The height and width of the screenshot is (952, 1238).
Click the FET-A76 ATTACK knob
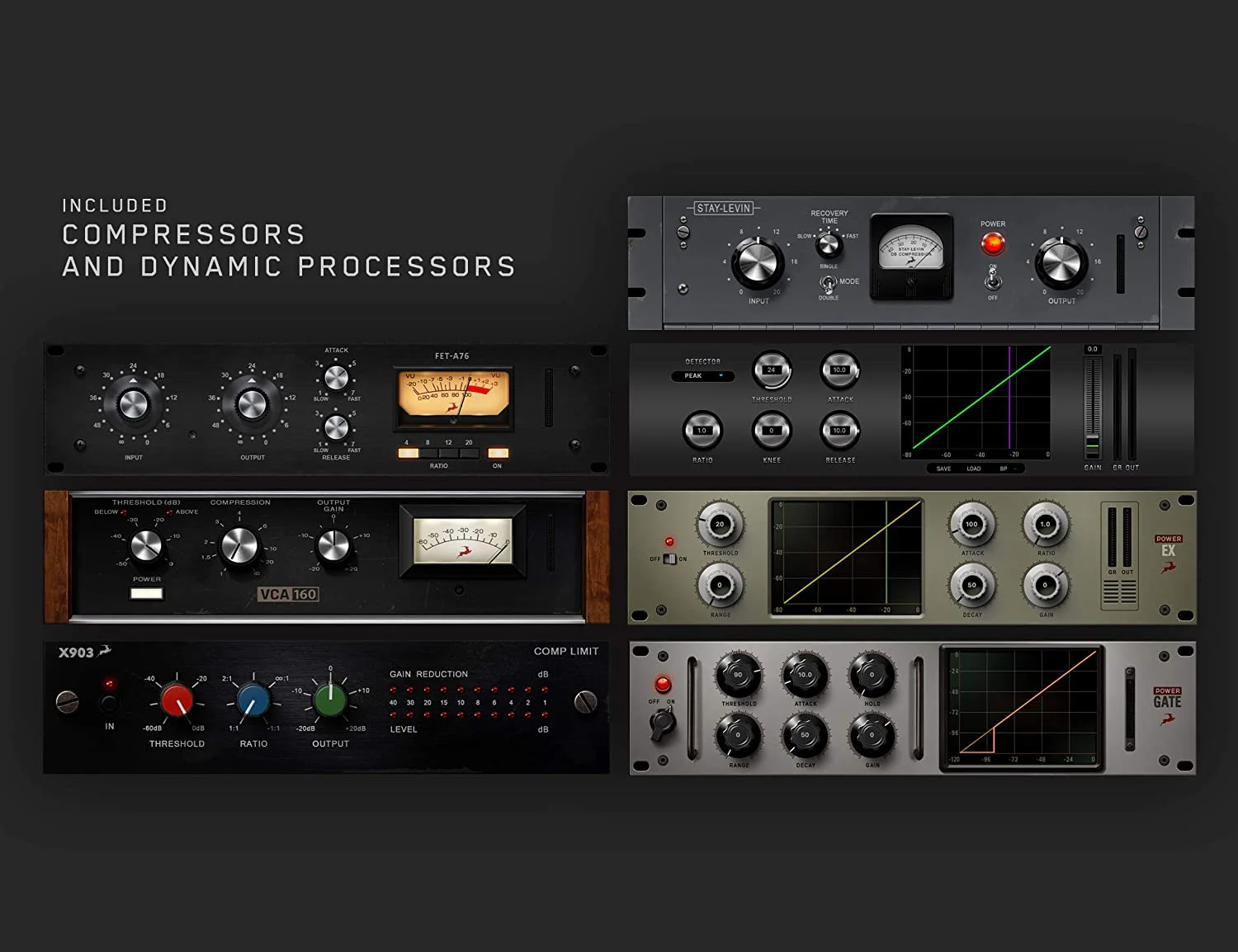tap(336, 378)
